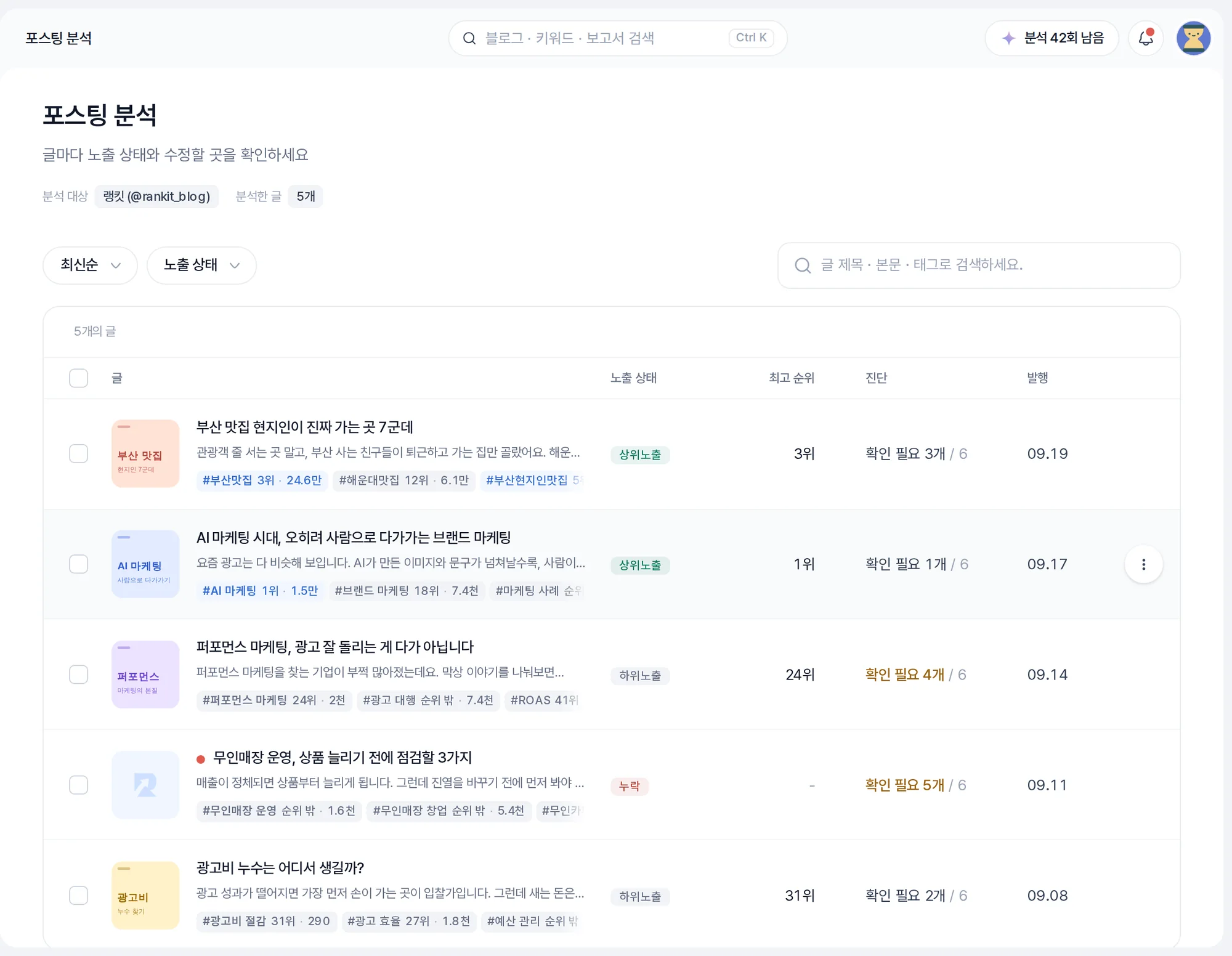Open post 부산 맛집 현지인이 진짜 가는 곳 7군데
The width and height of the screenshot is (1232, 956).
tap(304, 427)
